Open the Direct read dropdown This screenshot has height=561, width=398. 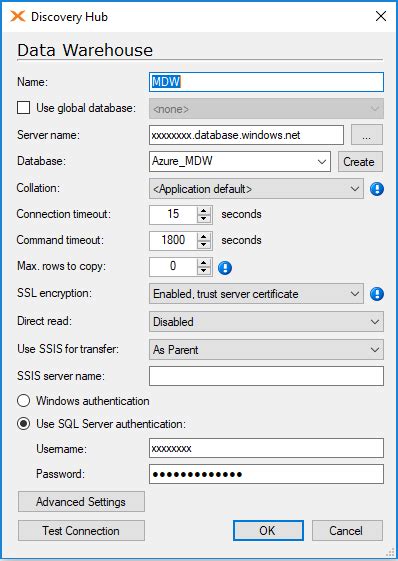[x=266, y=322]
